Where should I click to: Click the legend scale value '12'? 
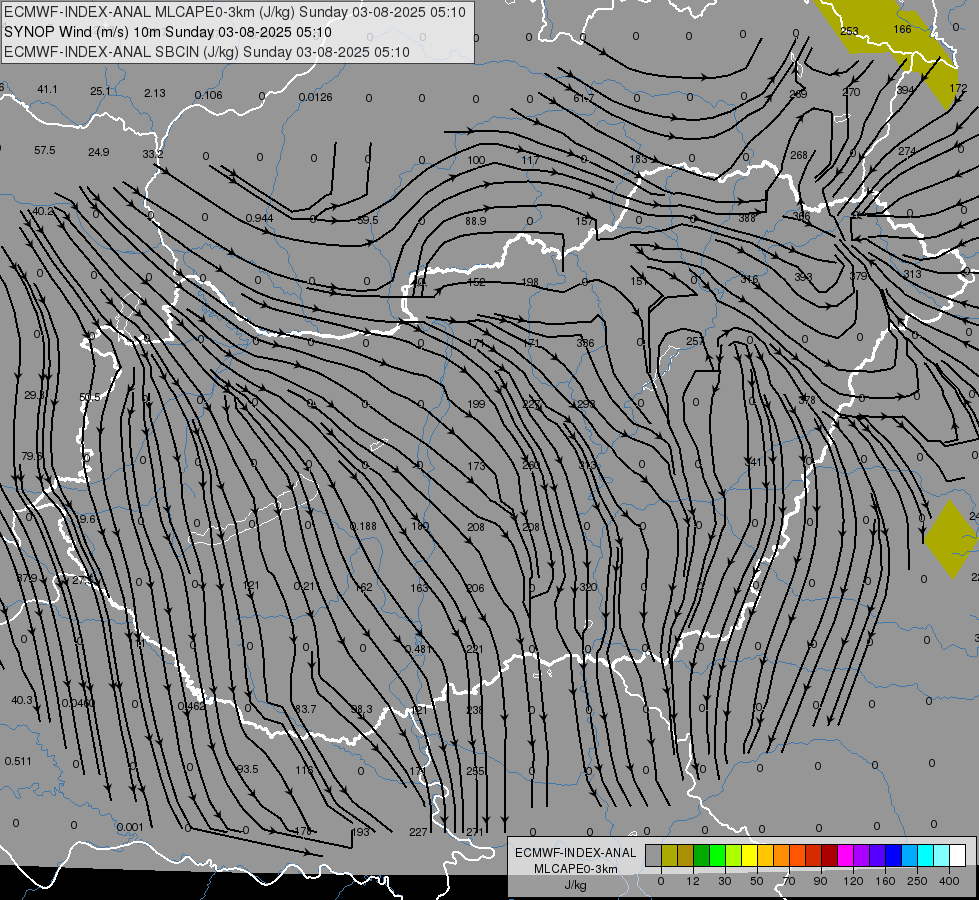click(x=693, y=881)
